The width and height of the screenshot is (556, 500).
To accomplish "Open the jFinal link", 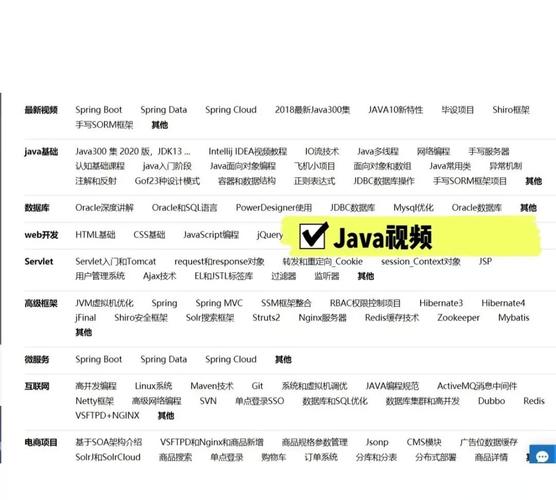I will pyautogui.click(x=85, y=318).
